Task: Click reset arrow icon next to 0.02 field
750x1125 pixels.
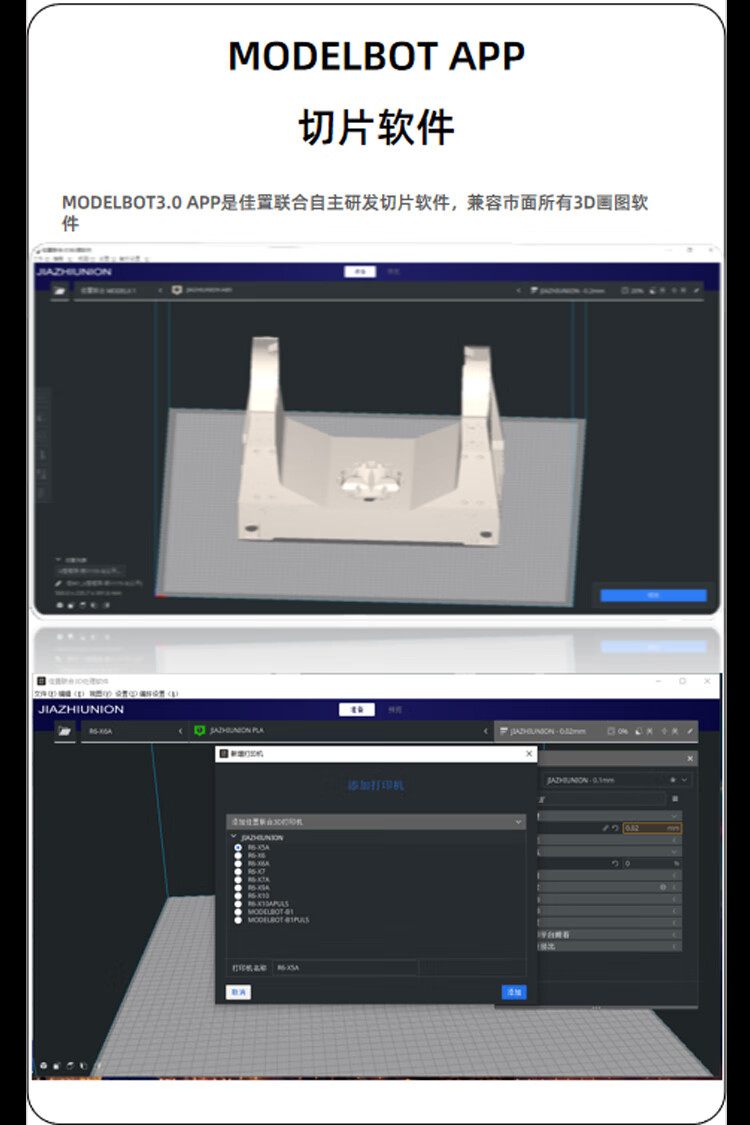Action: pyautogui.click(x=615, y=828)
